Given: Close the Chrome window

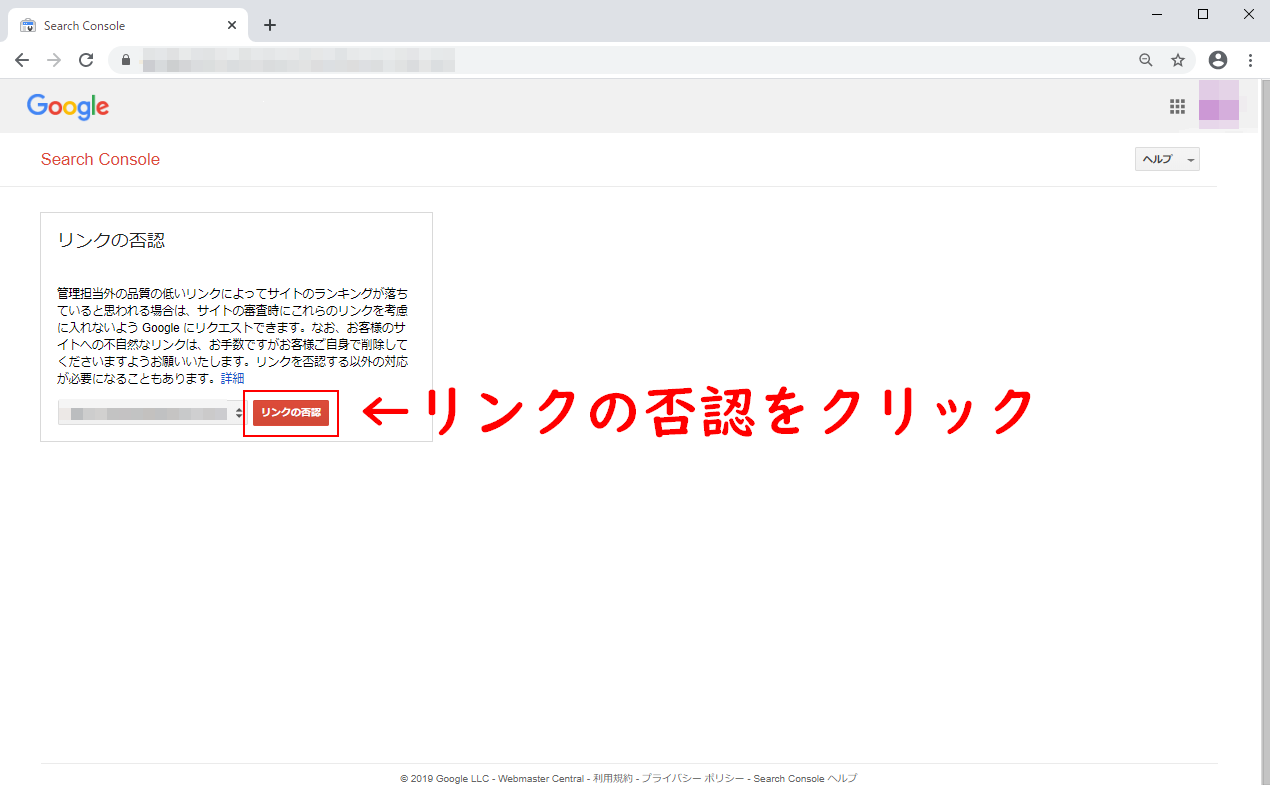Looking at the screenshot, I should (x=1248, y=14).
